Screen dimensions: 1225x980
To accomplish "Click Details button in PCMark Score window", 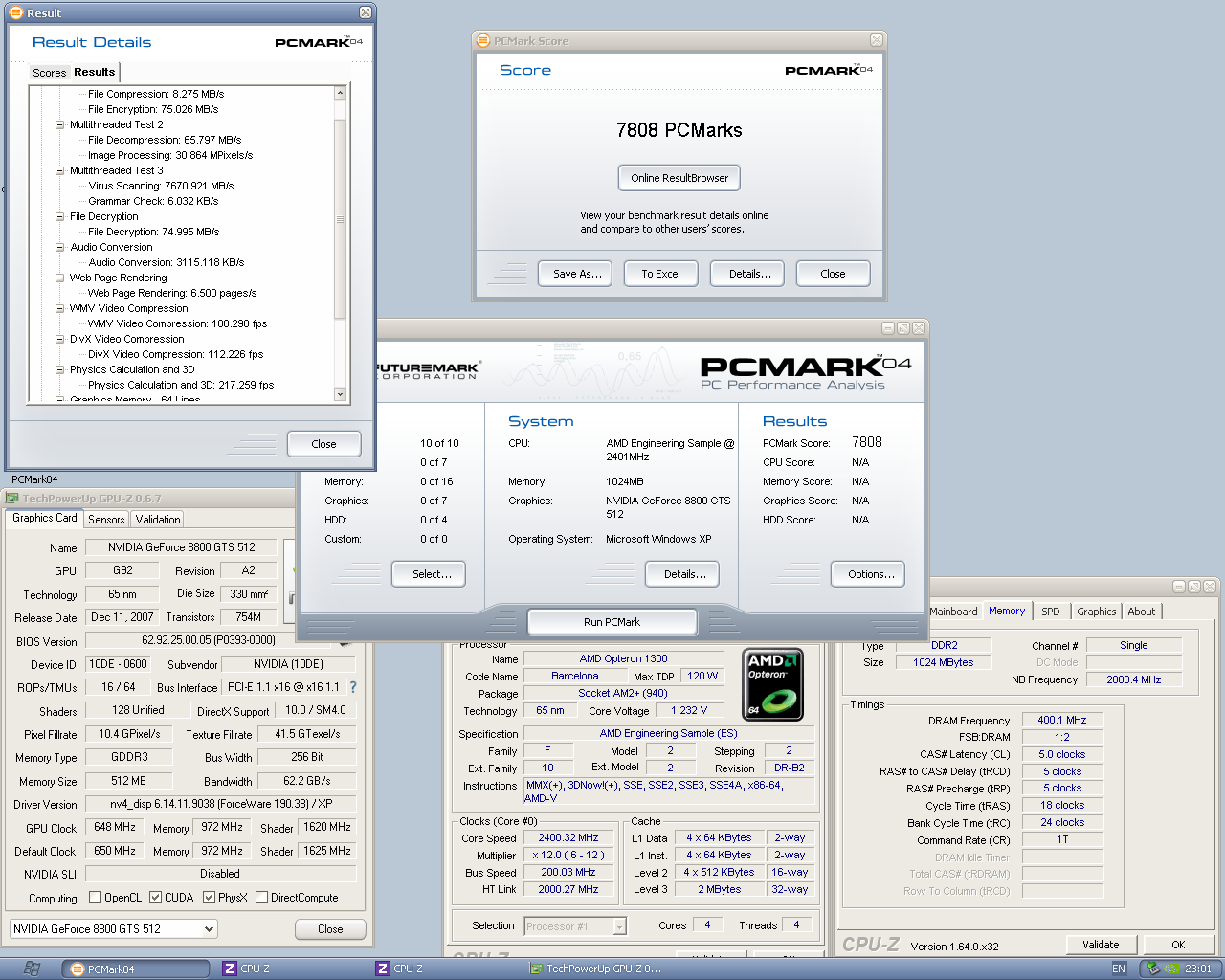I will tap(749, 274).
